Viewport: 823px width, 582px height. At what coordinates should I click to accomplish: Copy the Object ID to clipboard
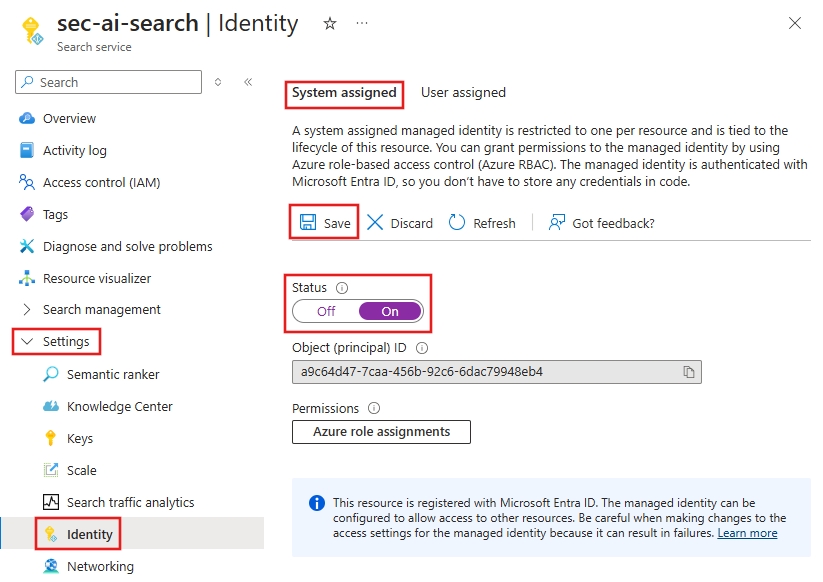pos(689,372)
